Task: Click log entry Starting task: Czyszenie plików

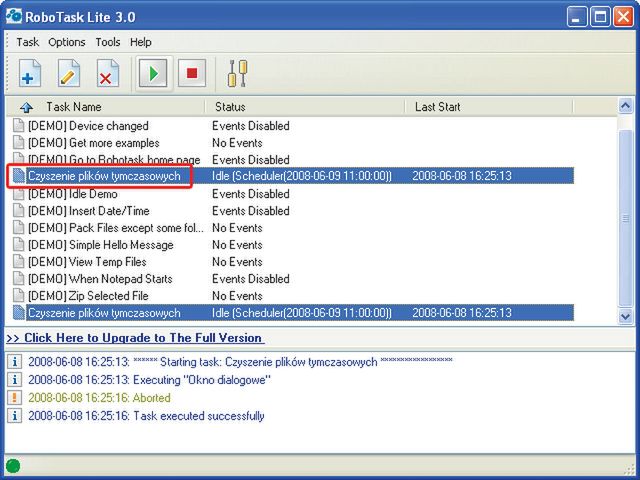Action: 240,362
